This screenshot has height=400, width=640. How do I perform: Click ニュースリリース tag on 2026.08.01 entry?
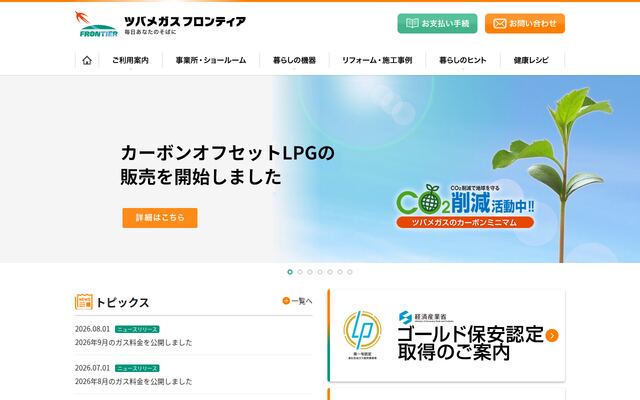137,329
